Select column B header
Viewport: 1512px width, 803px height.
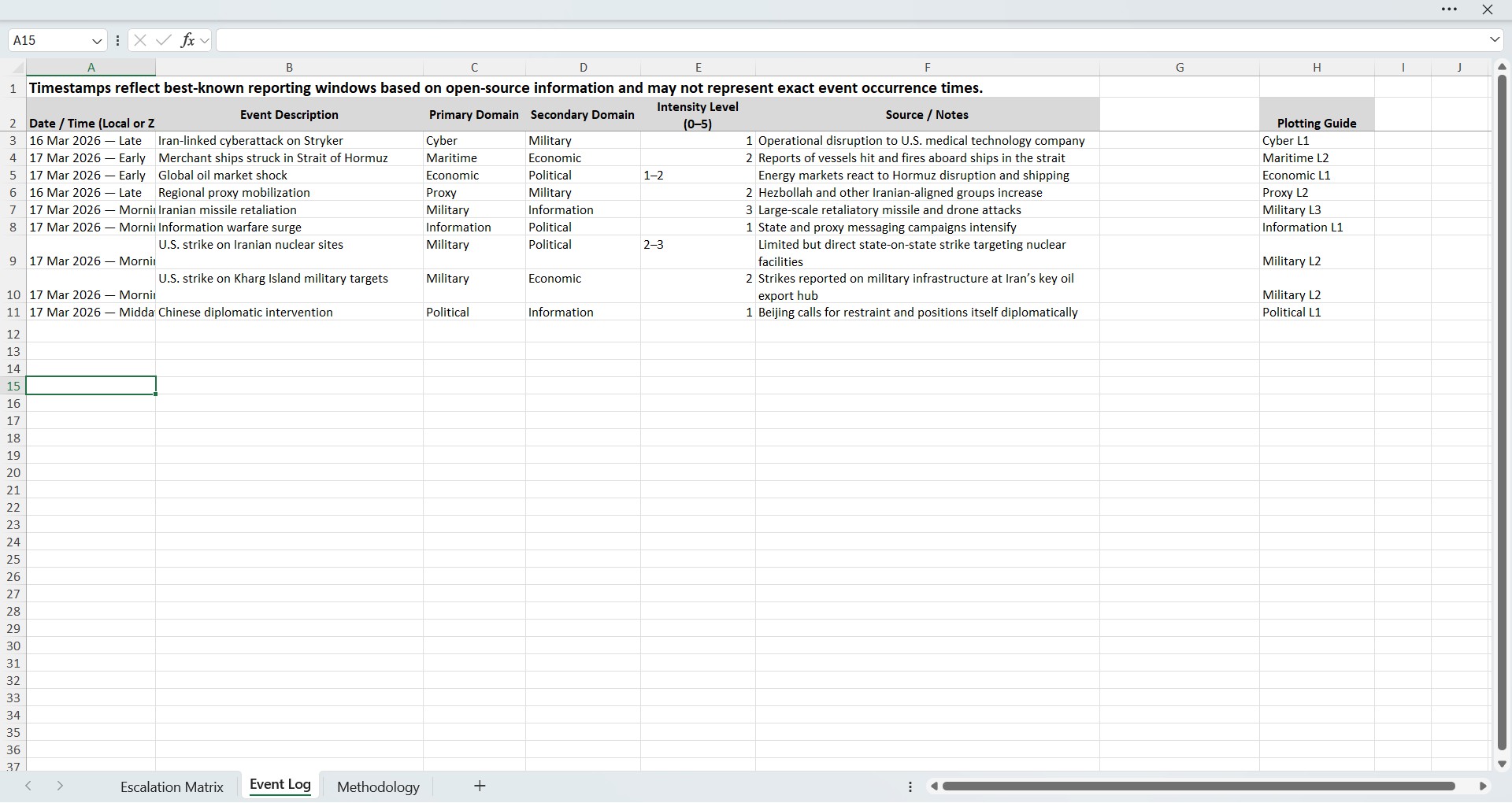tap(288, 68)
